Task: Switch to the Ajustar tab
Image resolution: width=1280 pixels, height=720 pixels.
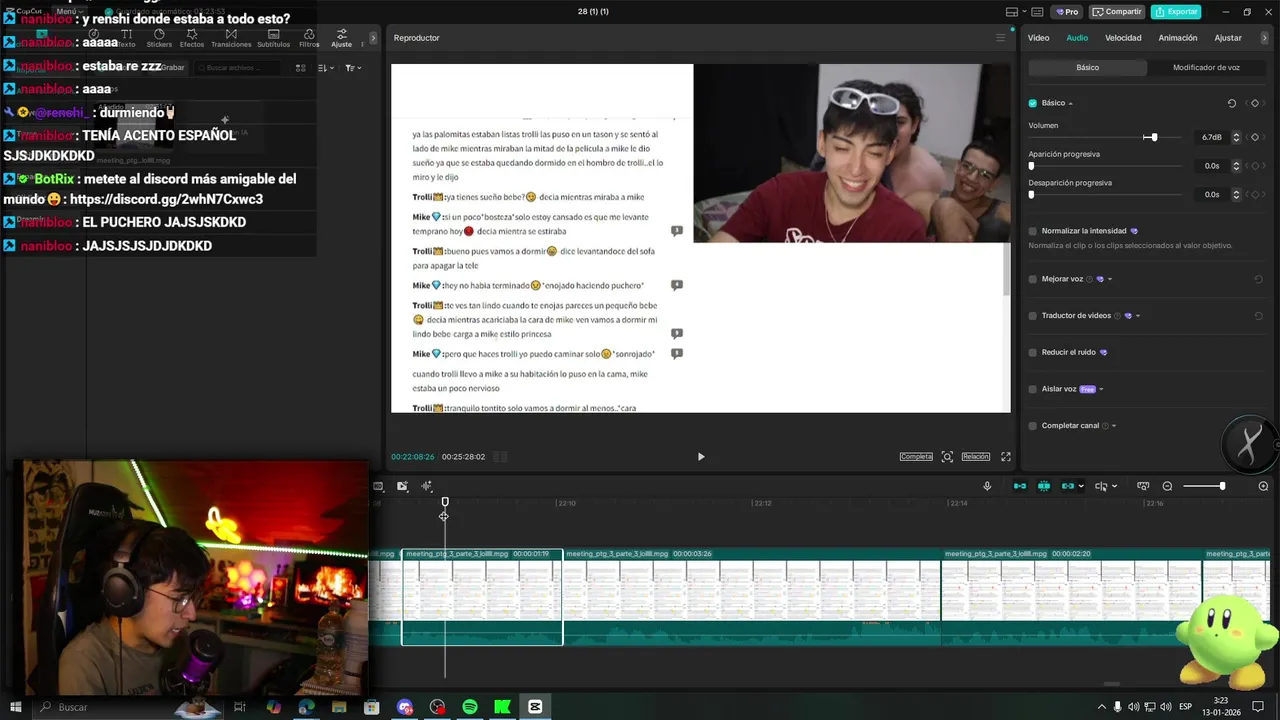Action: tap(1228, 38)
